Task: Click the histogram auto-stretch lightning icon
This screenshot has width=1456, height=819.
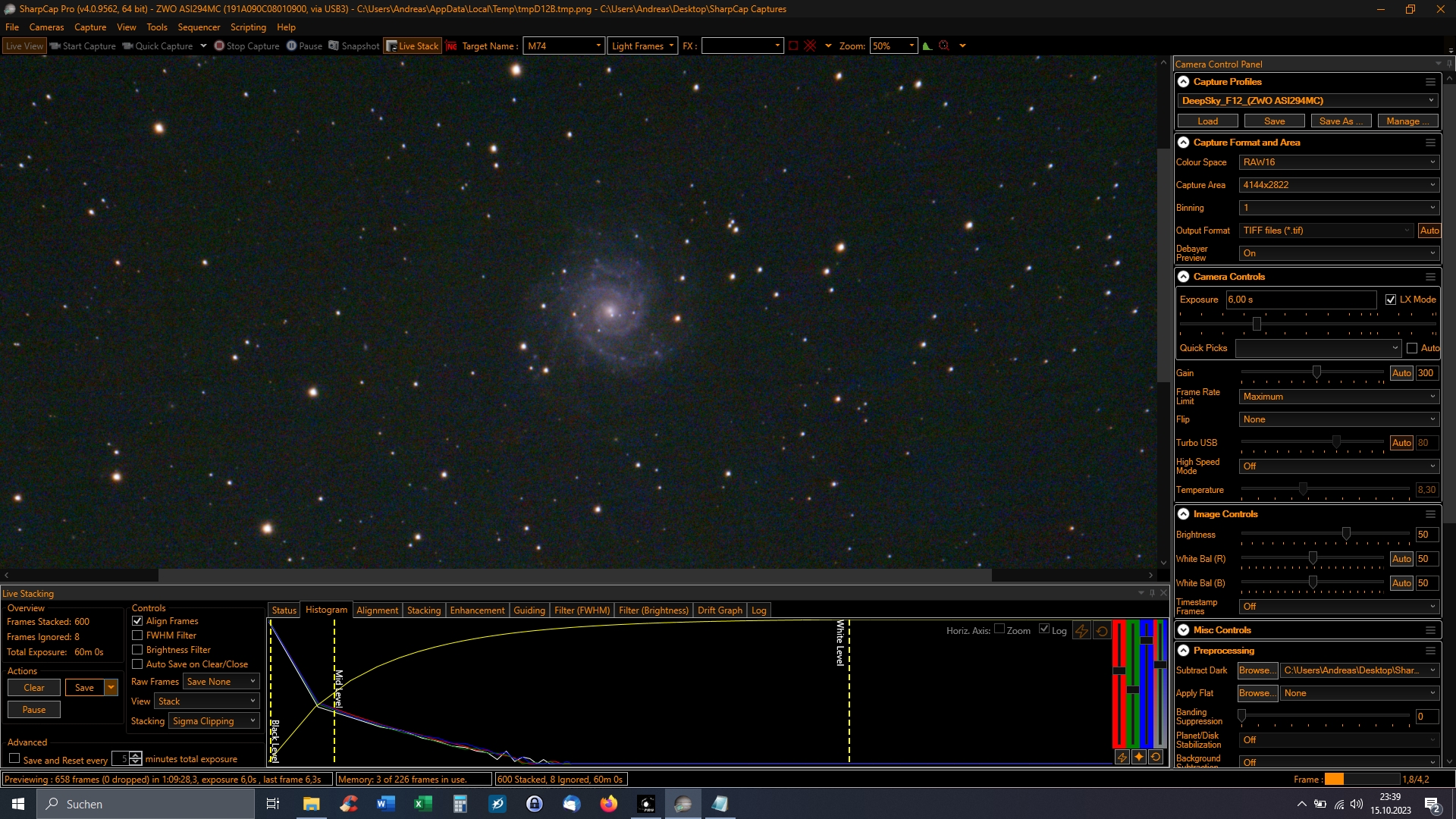Action: [x=1082, y=630]
